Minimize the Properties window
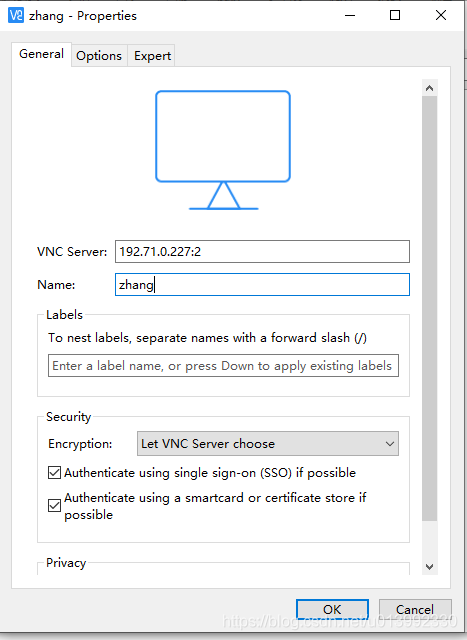This screenshot has width=467, height=640. coord(350,16)
